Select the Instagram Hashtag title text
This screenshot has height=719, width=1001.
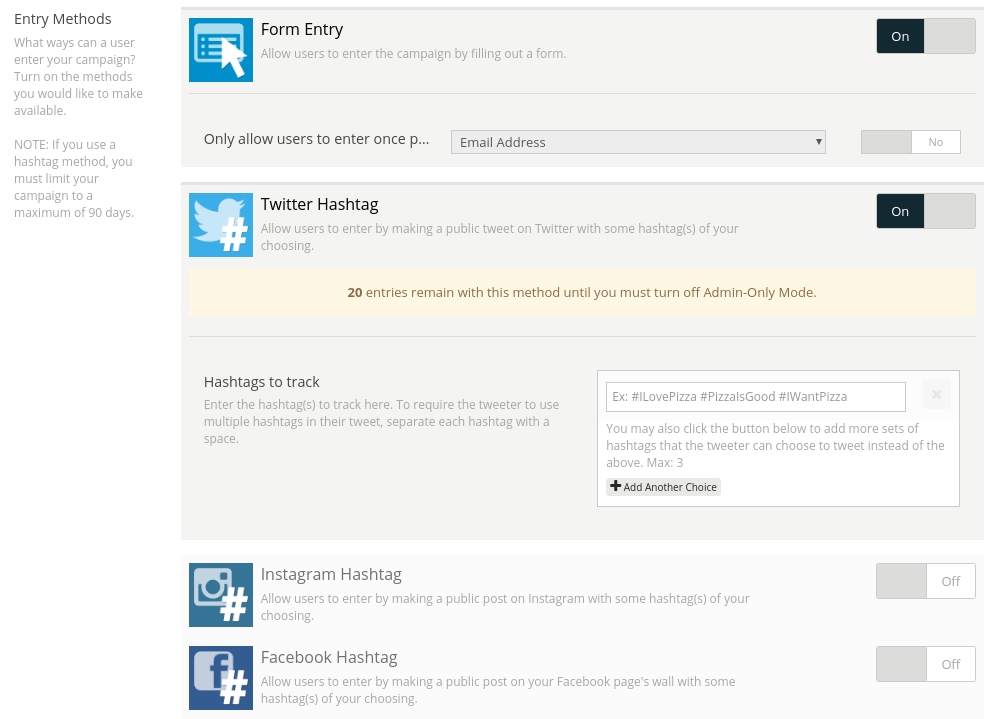331,574
